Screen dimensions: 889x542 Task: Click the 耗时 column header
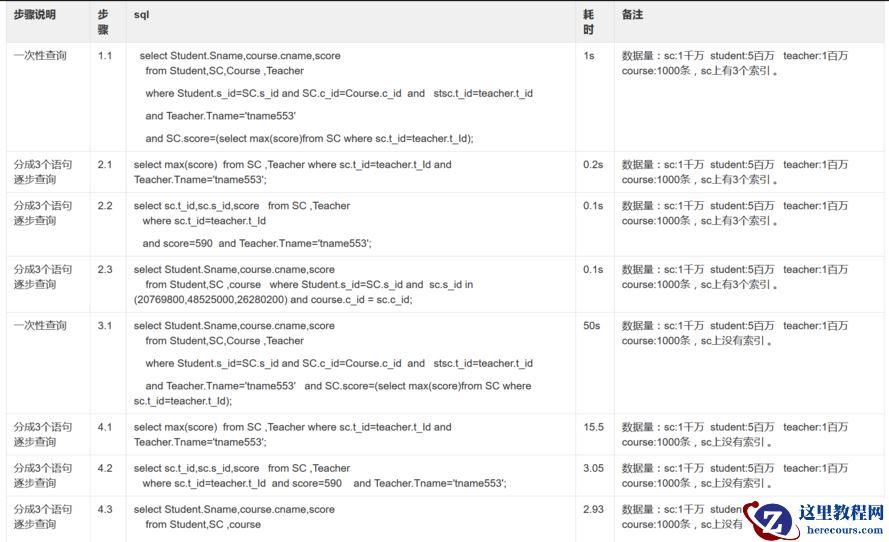[x=589, y=22]
